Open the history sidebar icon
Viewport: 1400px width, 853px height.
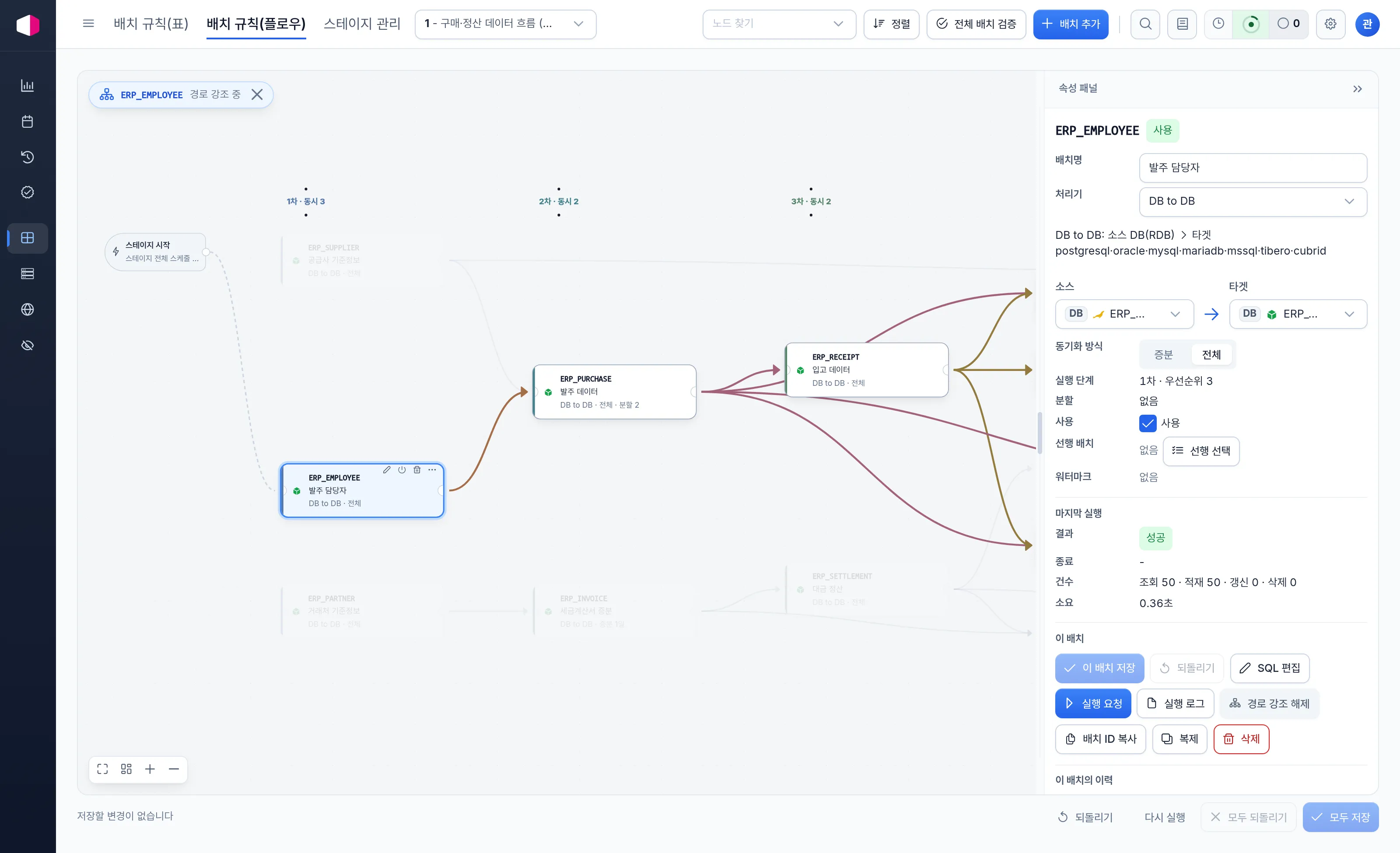(x=27, y=157)
